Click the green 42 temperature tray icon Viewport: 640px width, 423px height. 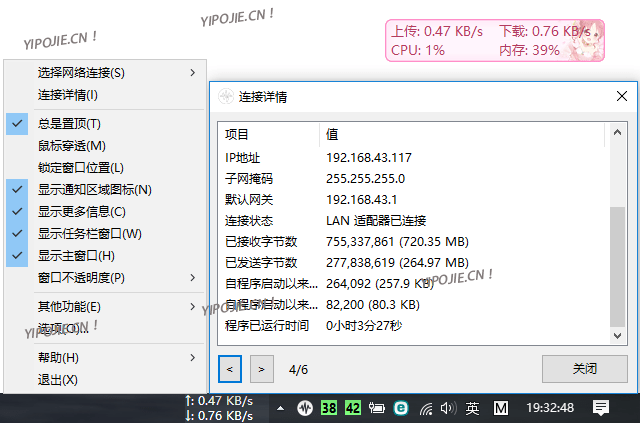(353, 408)
